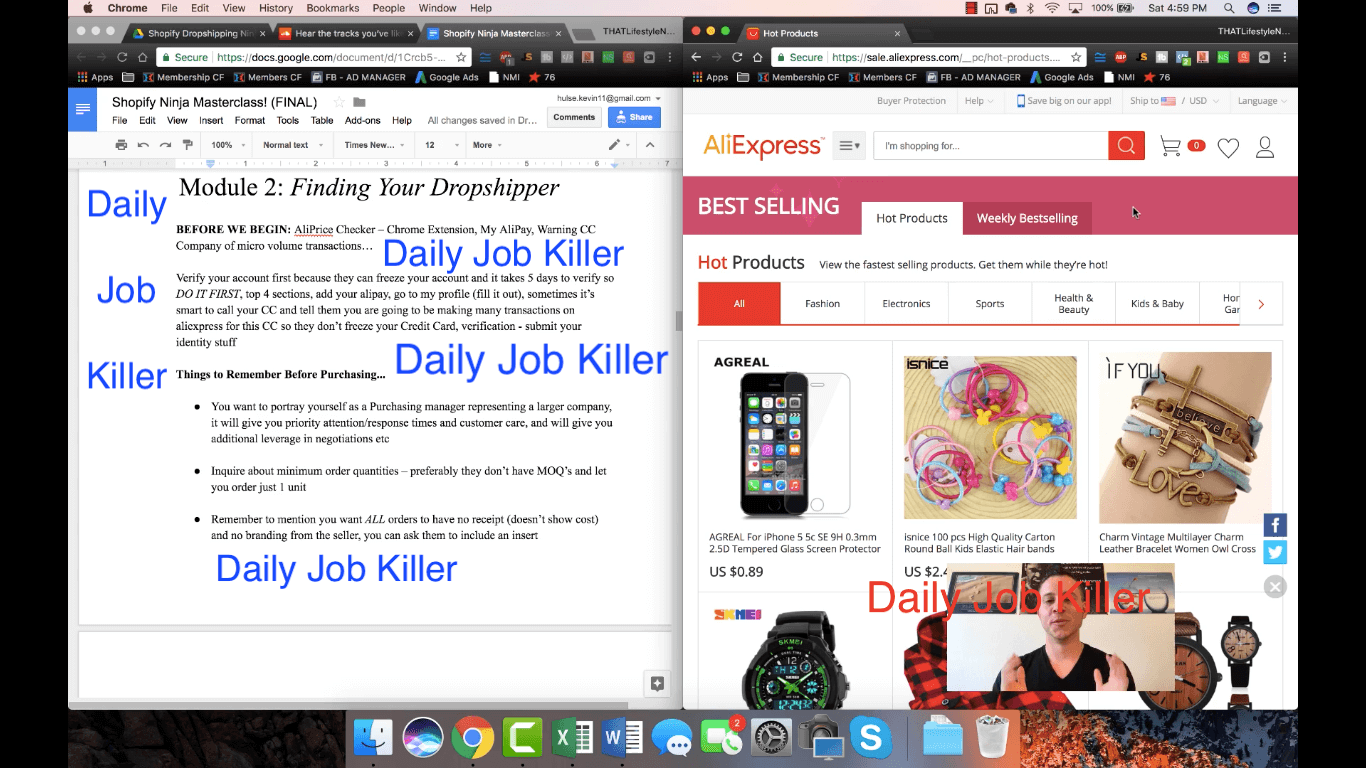
Task: Open the Add-ons menu in Google Docs
Action: point(362,120)
